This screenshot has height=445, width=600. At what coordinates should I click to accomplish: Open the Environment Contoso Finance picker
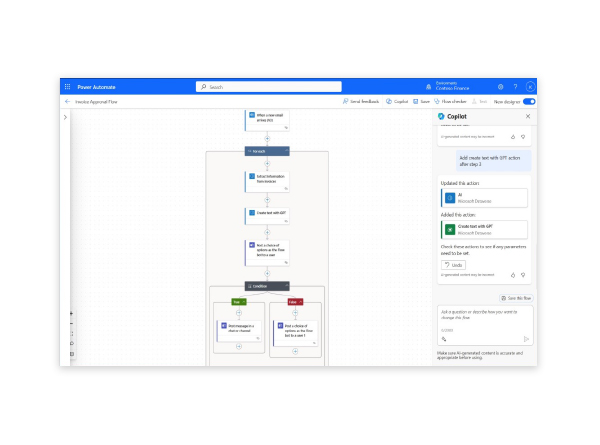(456, 87)
